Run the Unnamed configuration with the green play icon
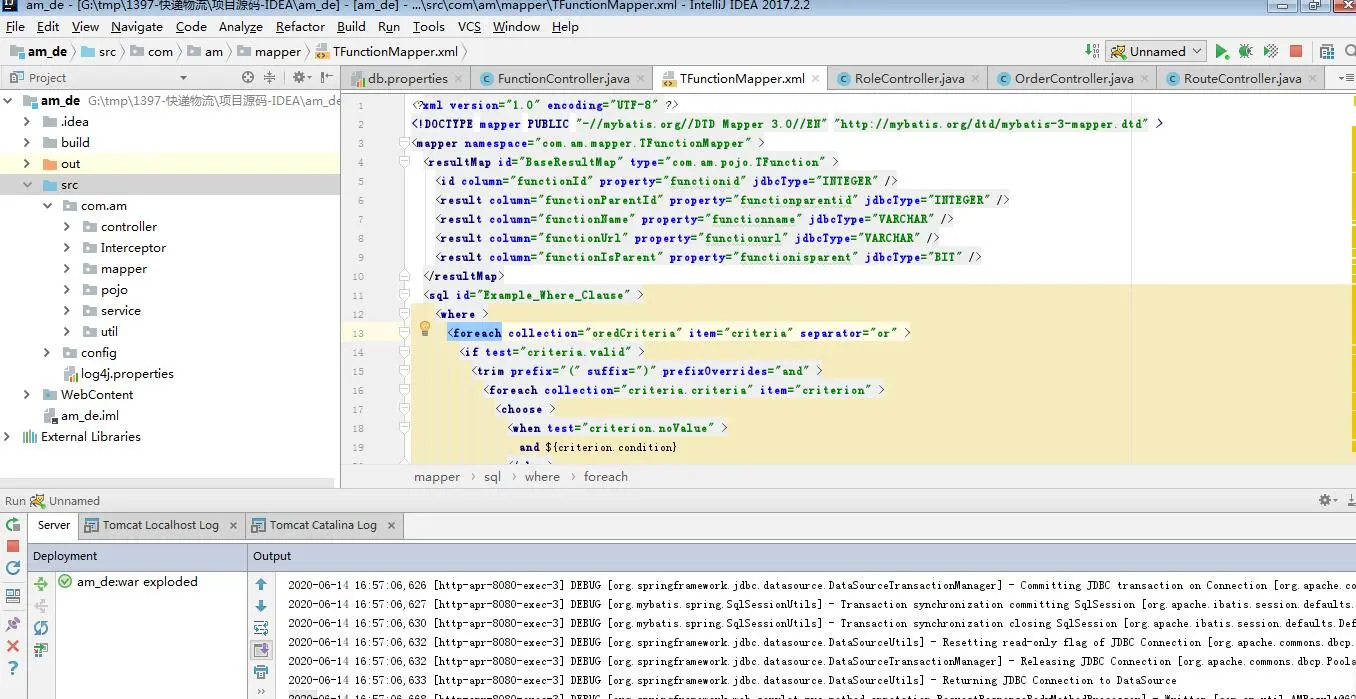1356x699 pixels. [1221, 52]
